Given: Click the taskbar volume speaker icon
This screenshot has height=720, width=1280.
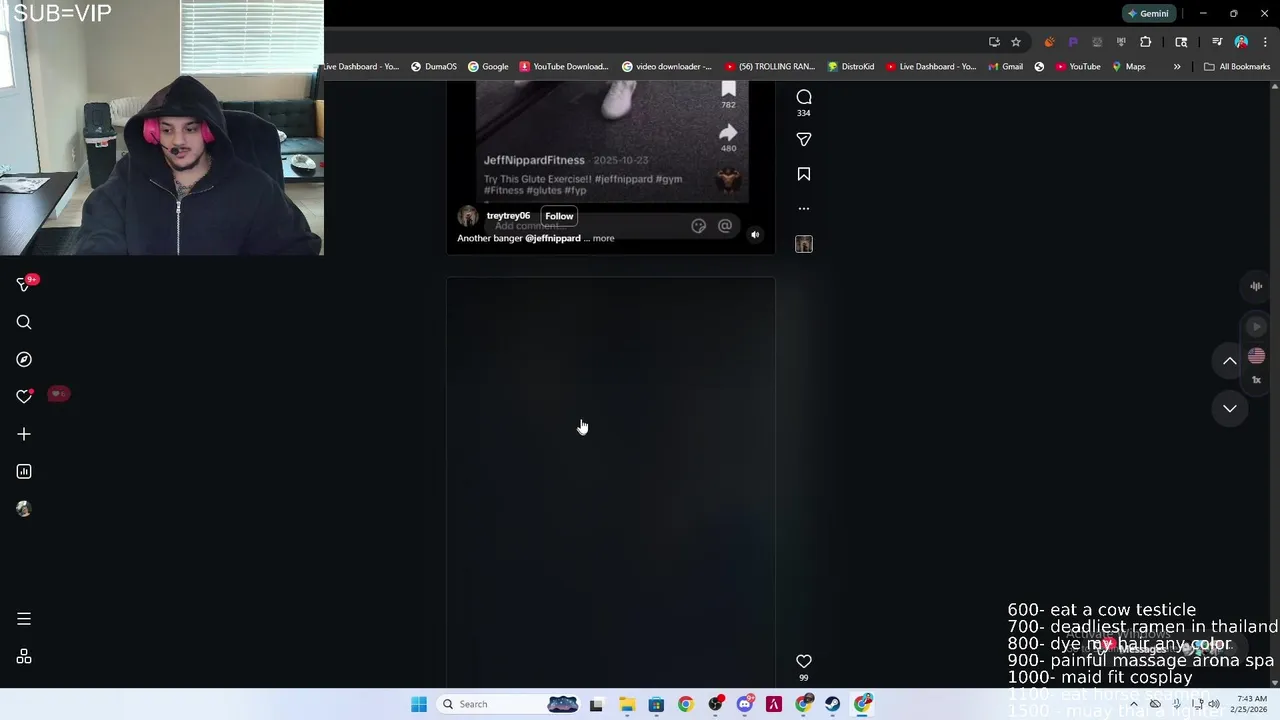Looking at the screenshot, I should click(x=1214, y=704).
